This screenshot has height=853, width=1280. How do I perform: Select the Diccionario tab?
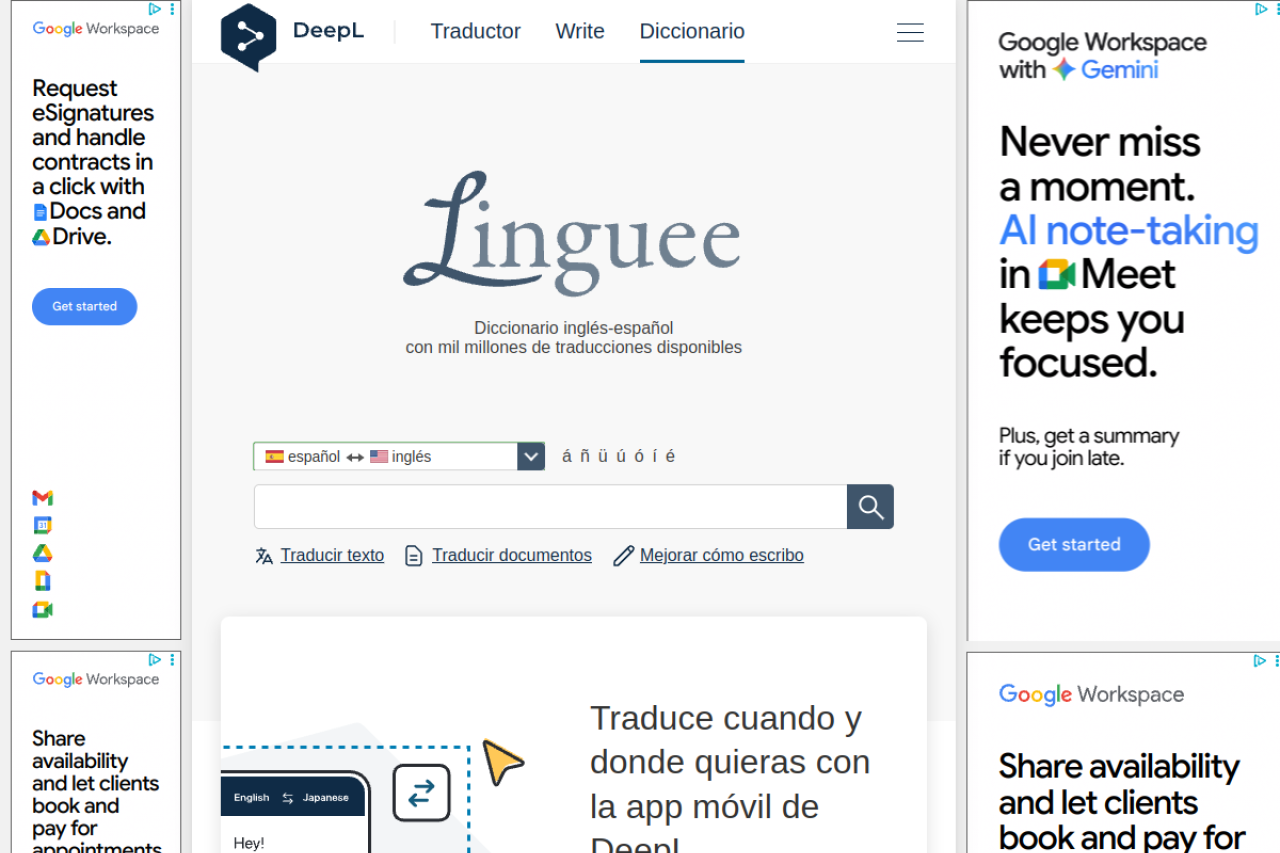692,31
